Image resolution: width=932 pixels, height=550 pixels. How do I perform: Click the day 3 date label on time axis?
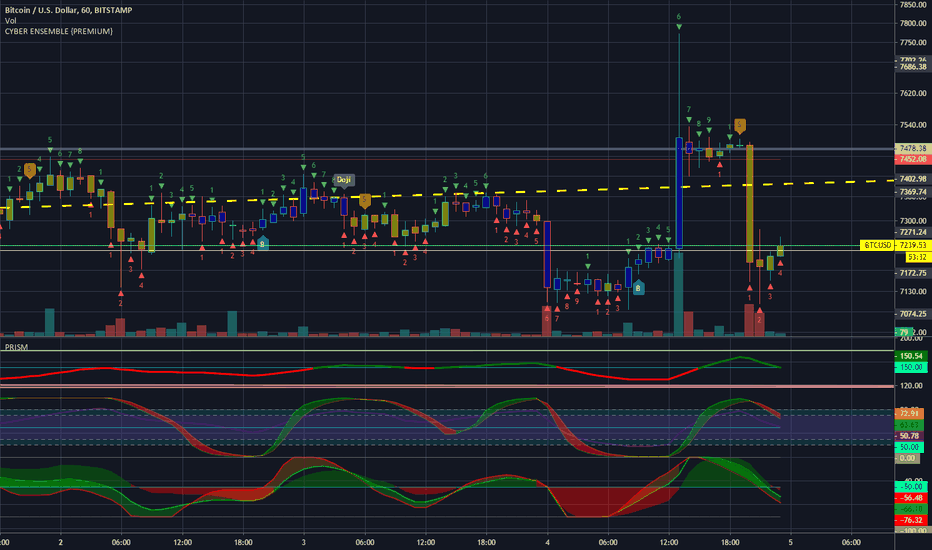click(304, 542)
